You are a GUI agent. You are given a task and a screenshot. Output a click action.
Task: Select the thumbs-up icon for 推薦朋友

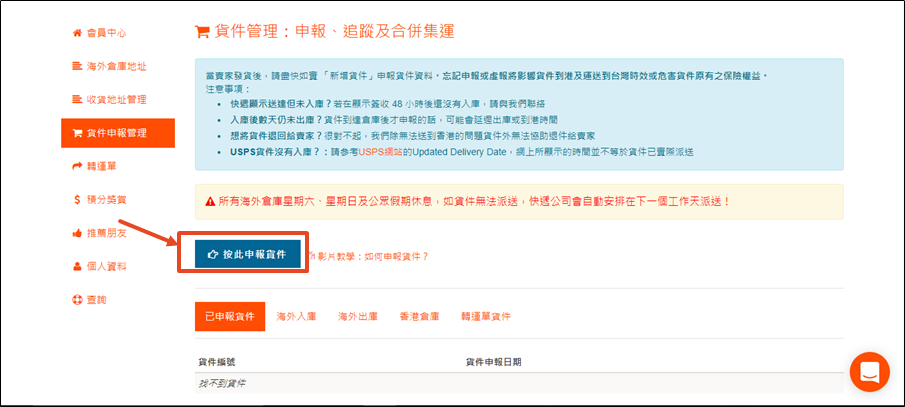point(77,232)
